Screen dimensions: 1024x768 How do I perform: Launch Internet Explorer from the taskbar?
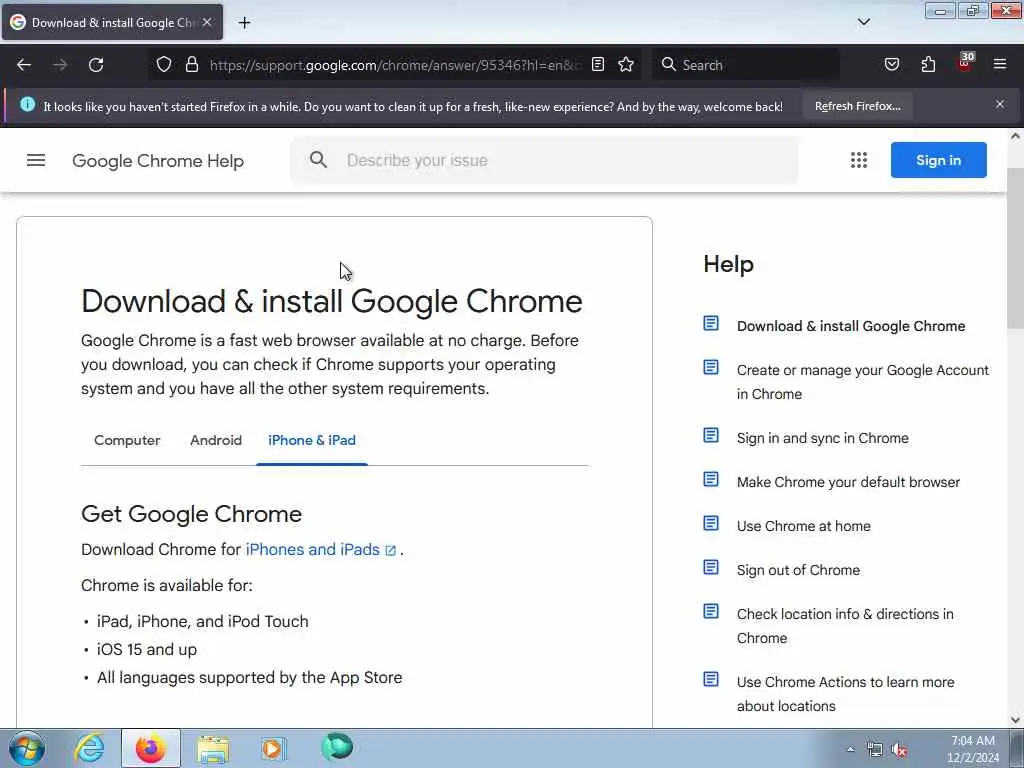pos(89,748)
